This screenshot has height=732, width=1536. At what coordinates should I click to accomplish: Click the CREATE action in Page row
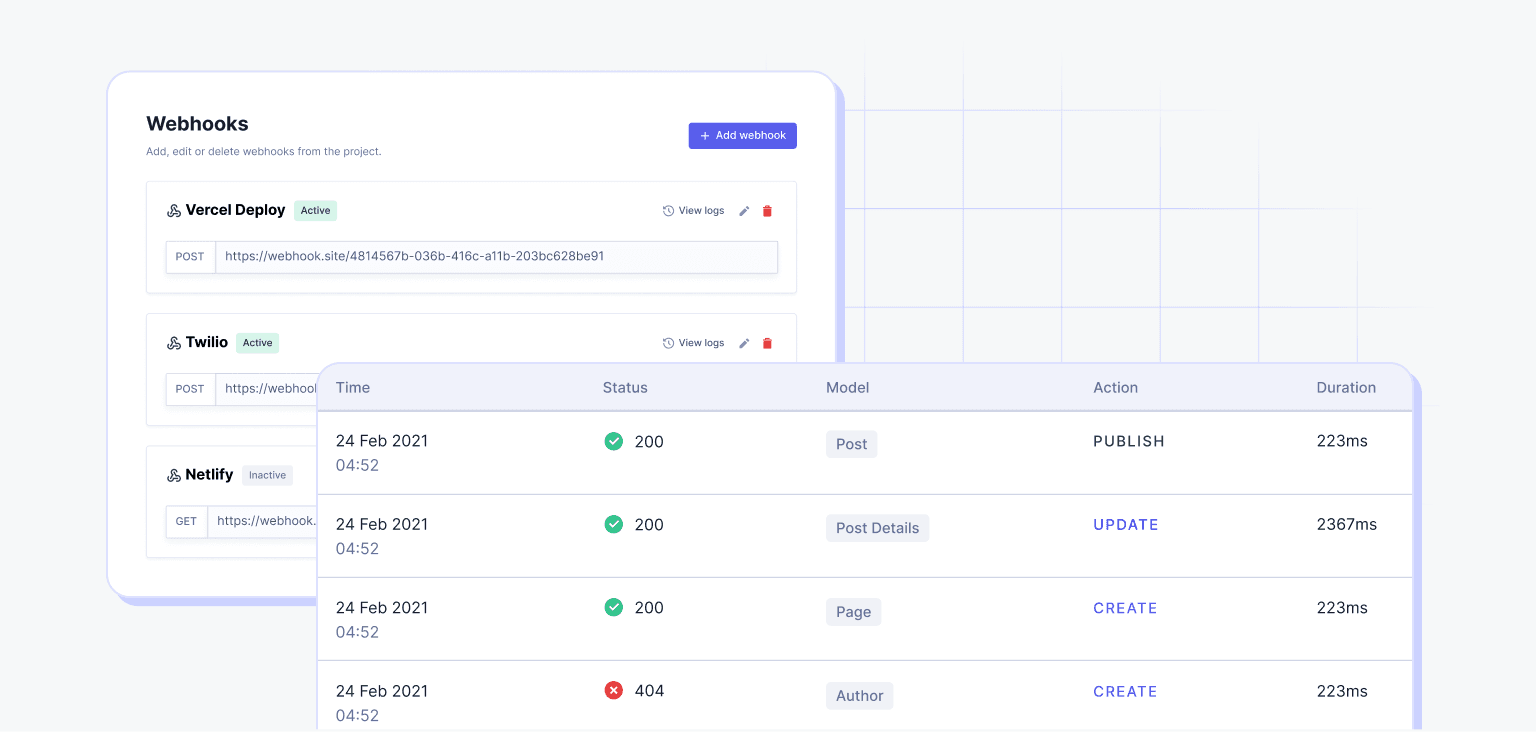(x=1125, y=608)
